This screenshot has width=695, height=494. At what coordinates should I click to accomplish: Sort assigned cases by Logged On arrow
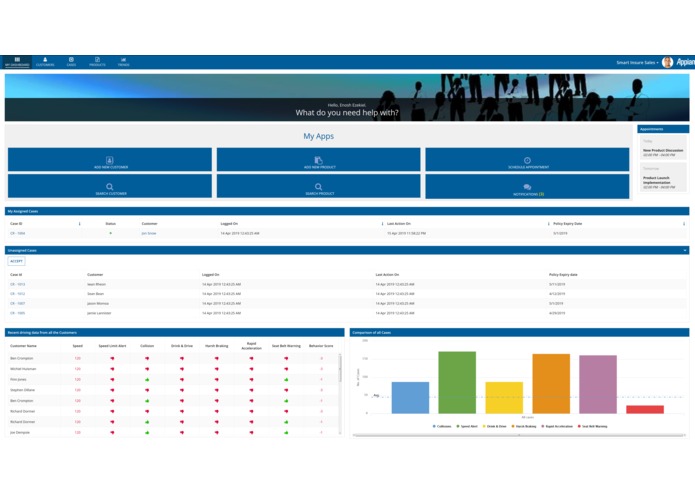point(382,224)
